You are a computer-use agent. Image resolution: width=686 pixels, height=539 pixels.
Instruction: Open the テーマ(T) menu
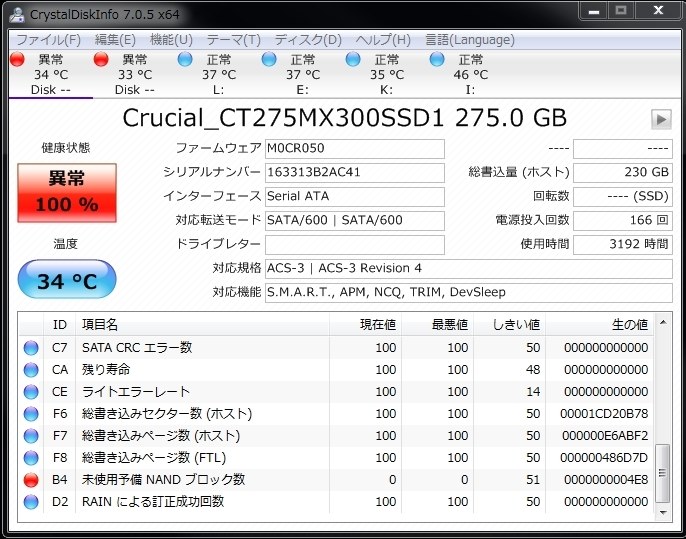click(x=233, y=40)
